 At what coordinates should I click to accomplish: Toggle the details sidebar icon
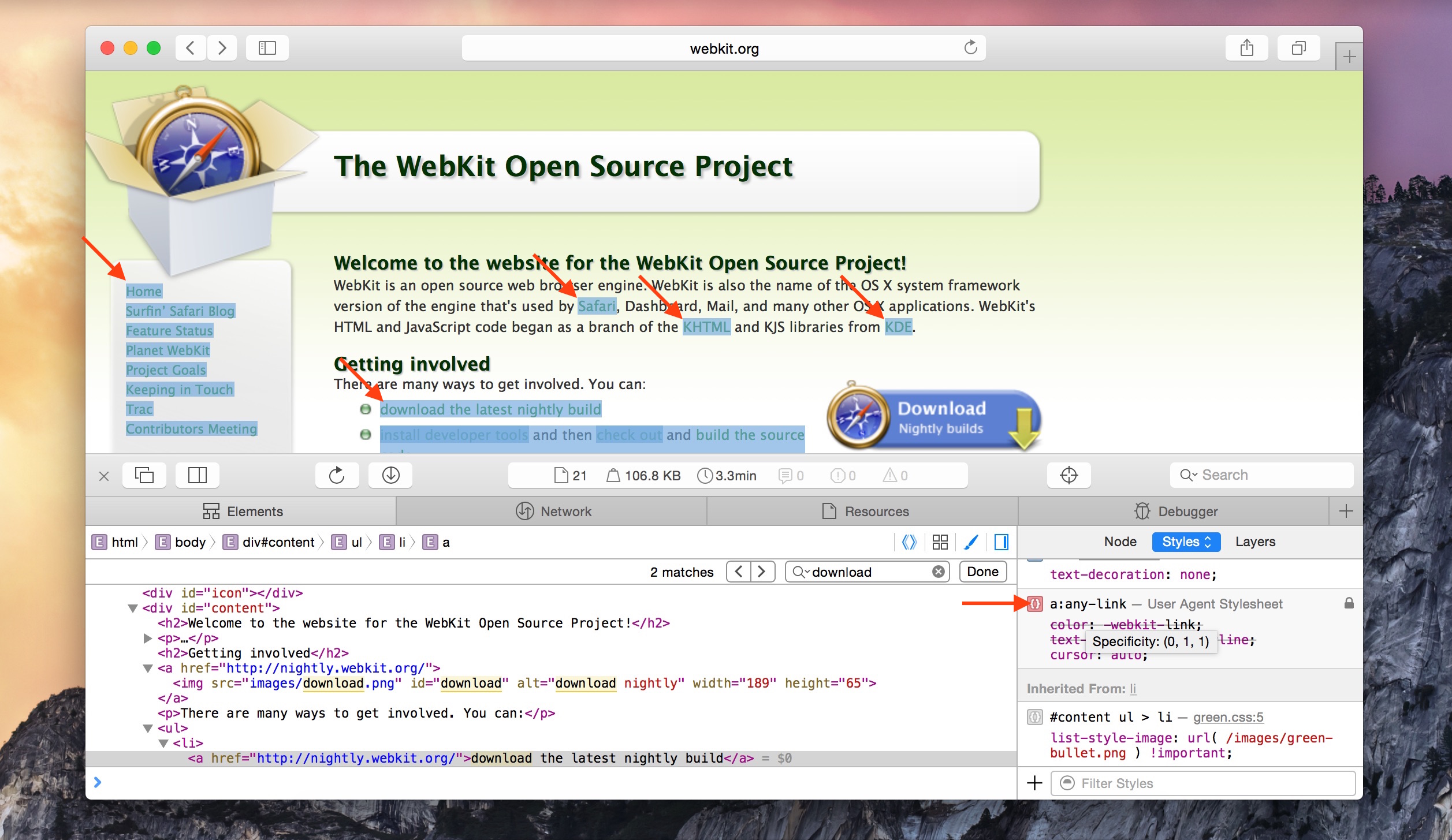[1001, 542]
